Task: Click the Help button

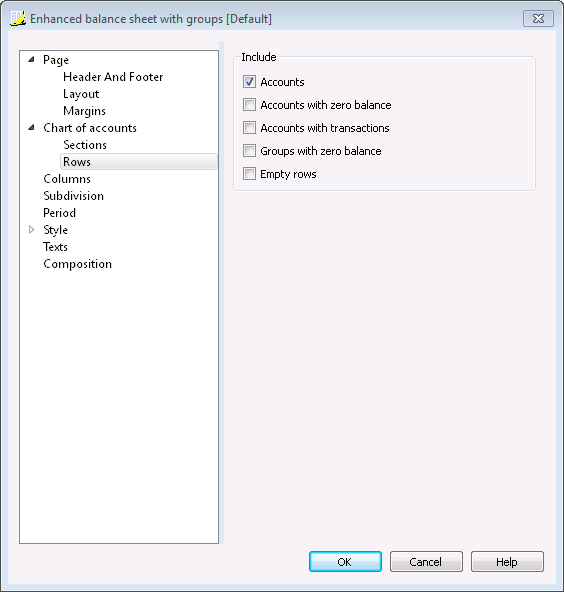Action: coord(507,561)
